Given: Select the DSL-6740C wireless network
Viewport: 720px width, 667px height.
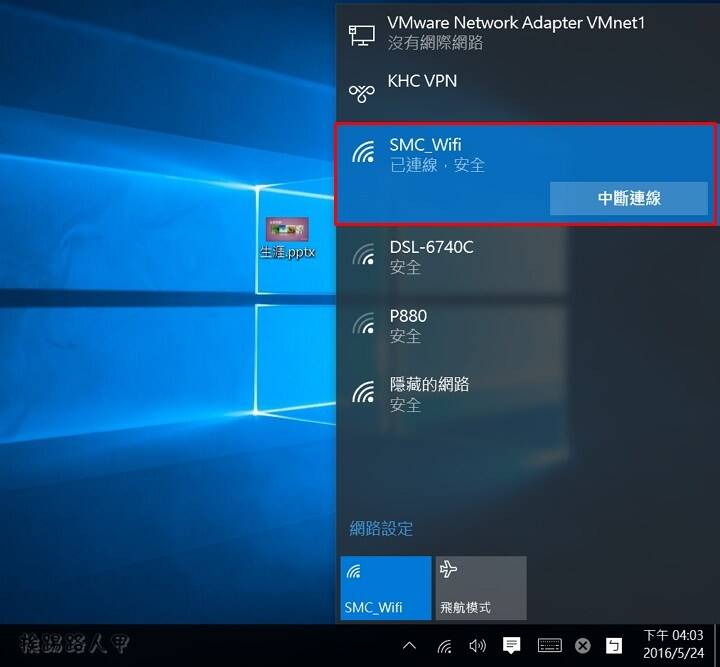Looking at the screenshot, I should pyautogui.click(x=527, y=257).
